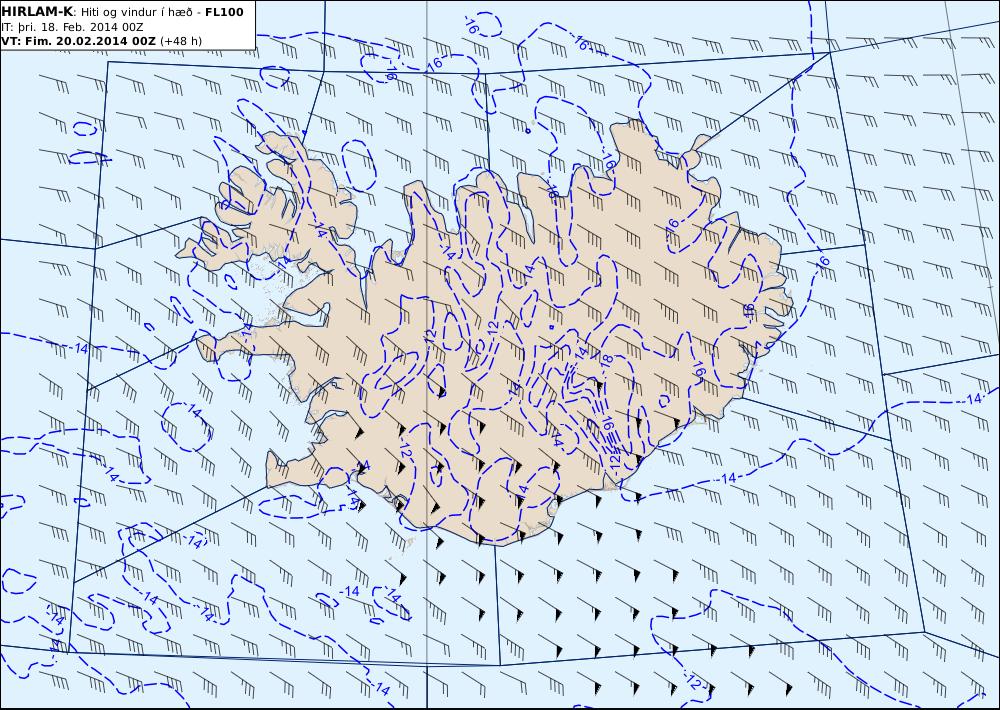Select the 'Hiti og vindur í hæð' text

pos(136,13)
